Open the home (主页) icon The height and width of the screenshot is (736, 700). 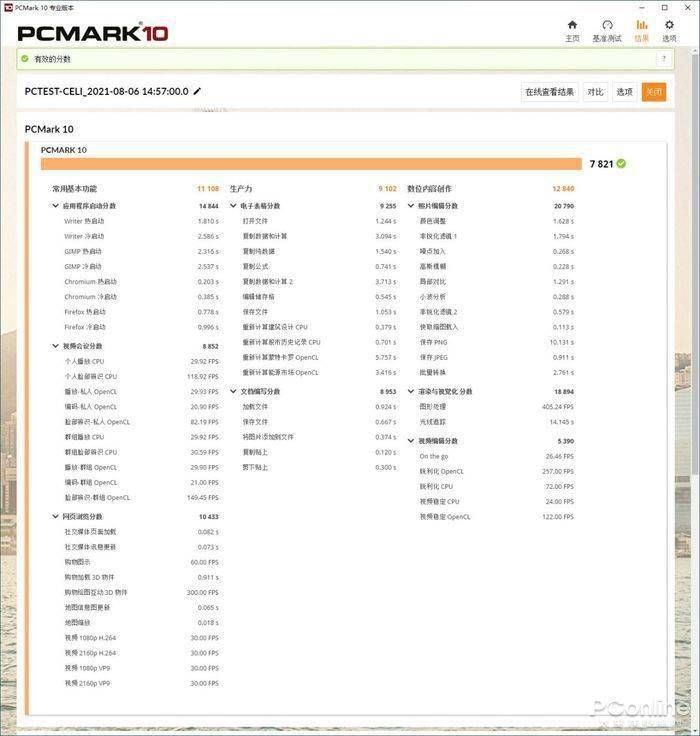click(x=572, y=25)
